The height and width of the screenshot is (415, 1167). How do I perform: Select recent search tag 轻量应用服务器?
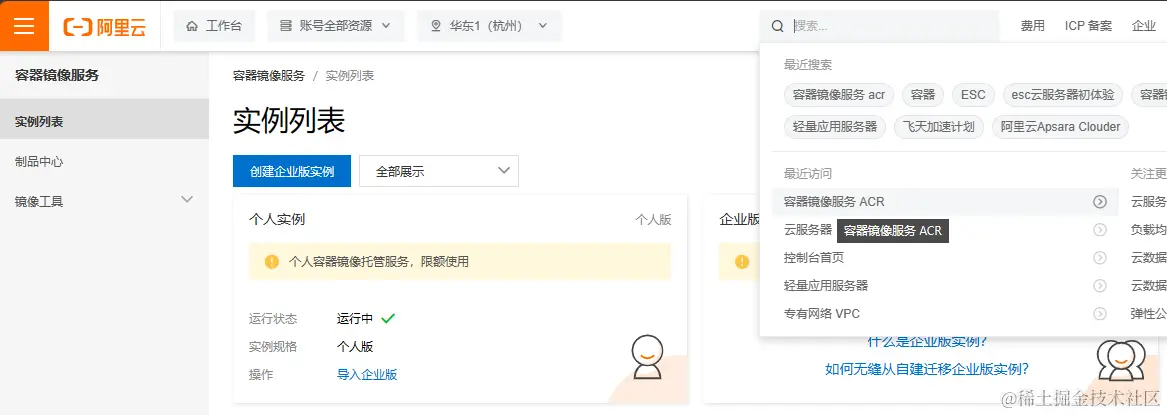835,126
